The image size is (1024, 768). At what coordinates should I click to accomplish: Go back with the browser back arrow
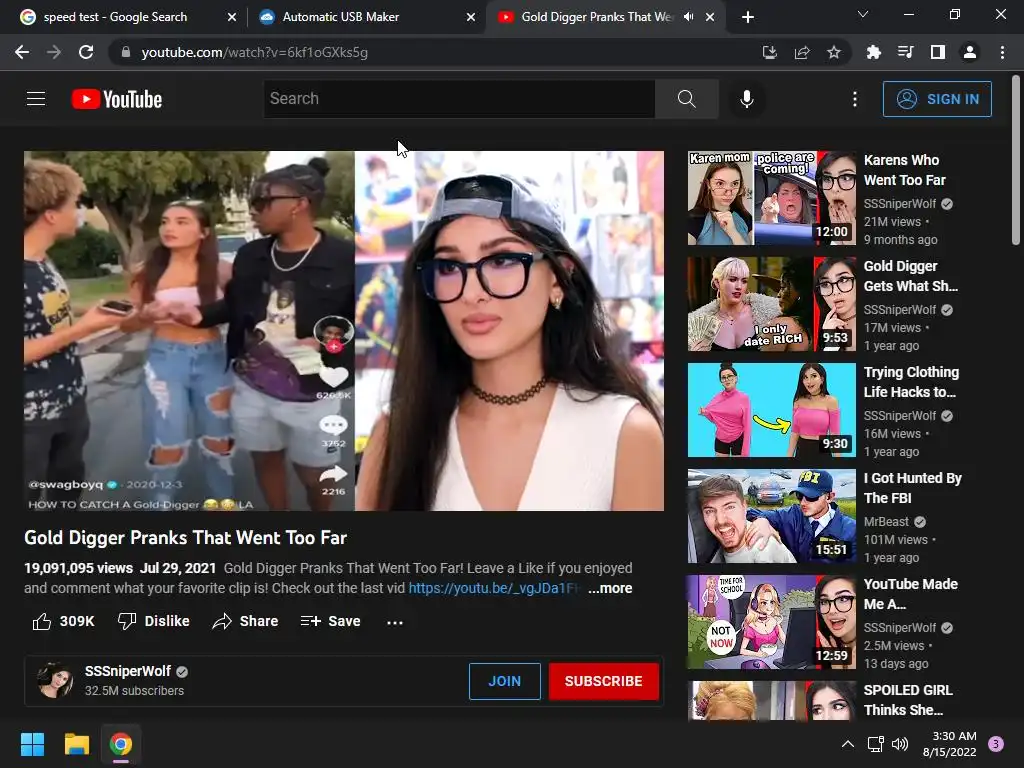[22, 52]
